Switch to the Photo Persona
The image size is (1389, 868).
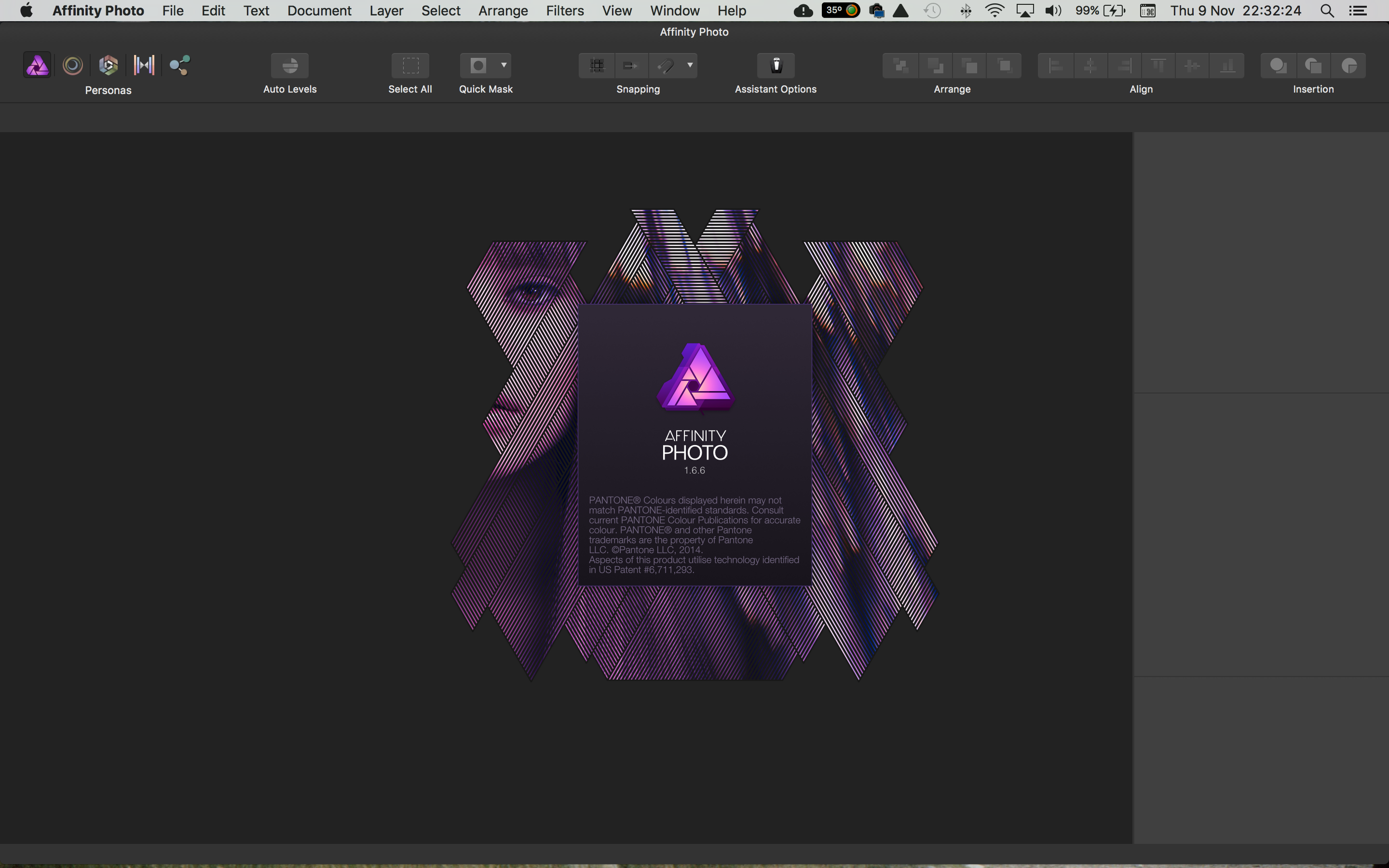coord(37,66)
